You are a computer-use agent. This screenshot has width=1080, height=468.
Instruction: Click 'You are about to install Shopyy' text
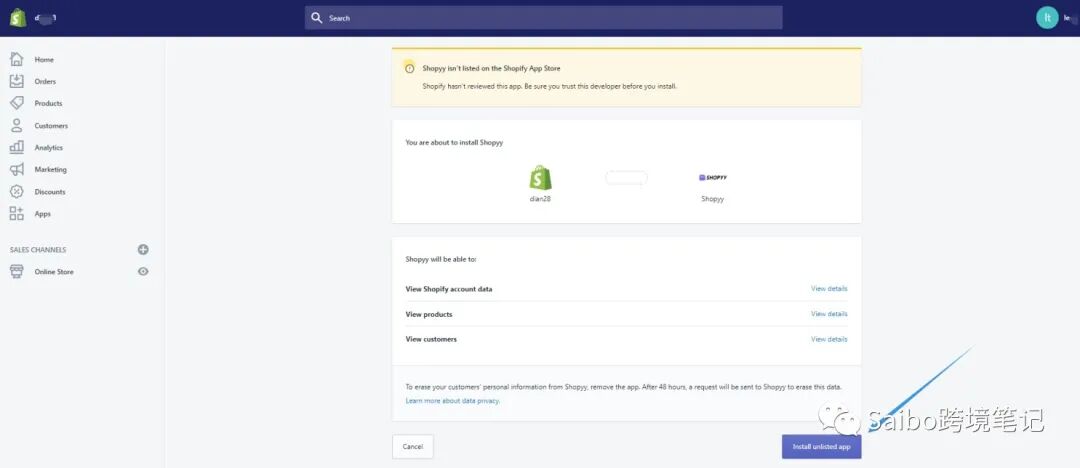(454, 143)
